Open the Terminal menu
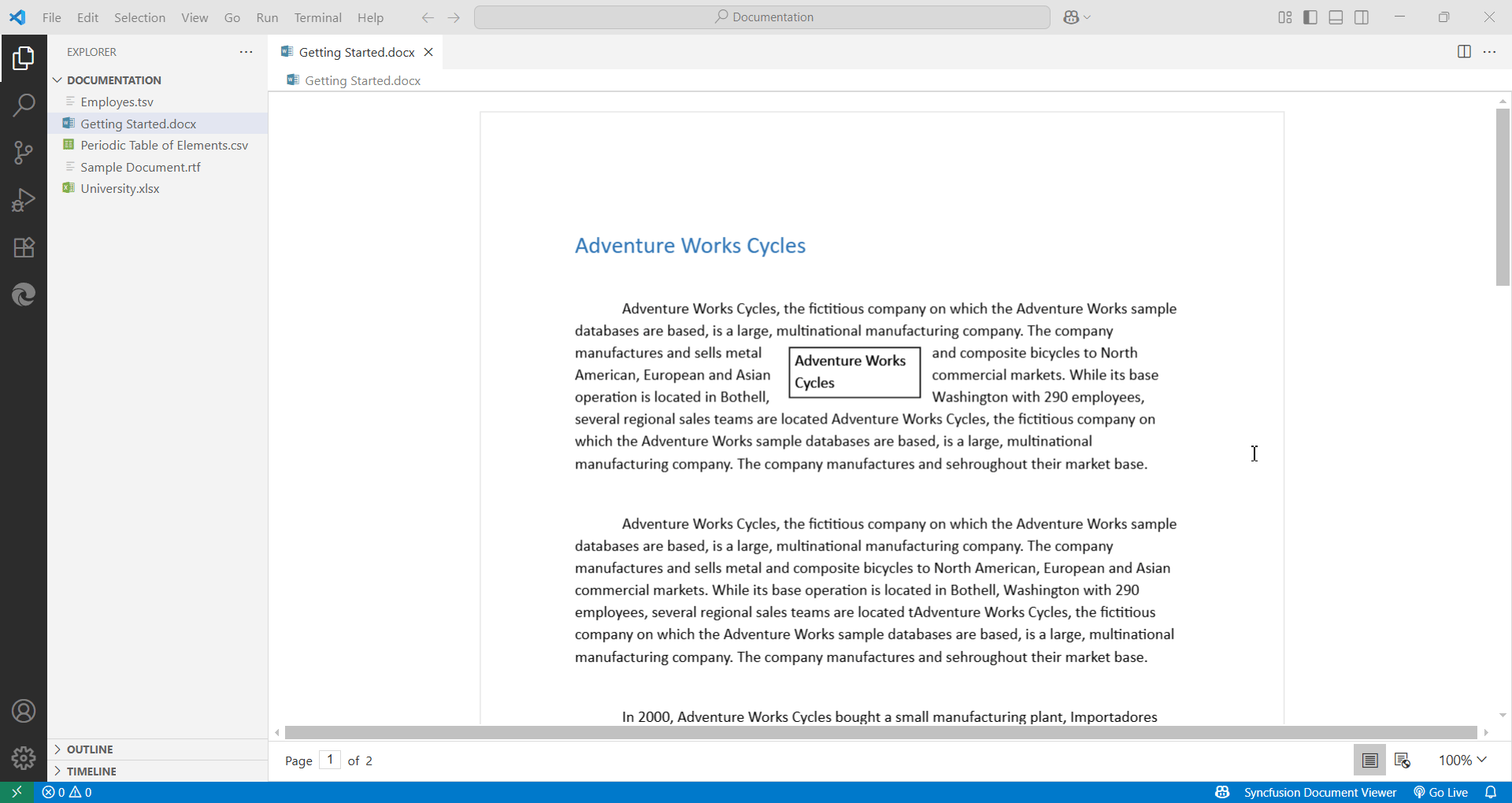Screen dimensions: 1512x803 pos(318,17)
